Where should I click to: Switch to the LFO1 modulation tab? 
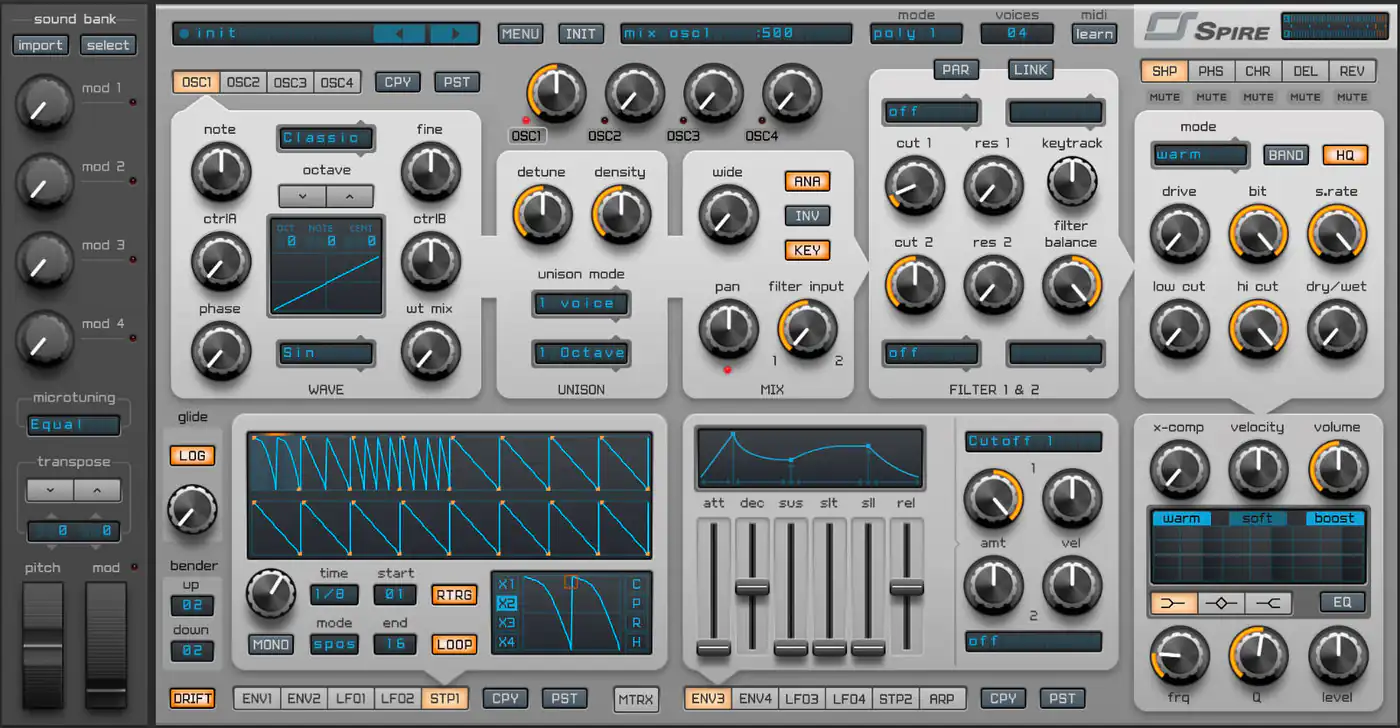tap(351, 698)
